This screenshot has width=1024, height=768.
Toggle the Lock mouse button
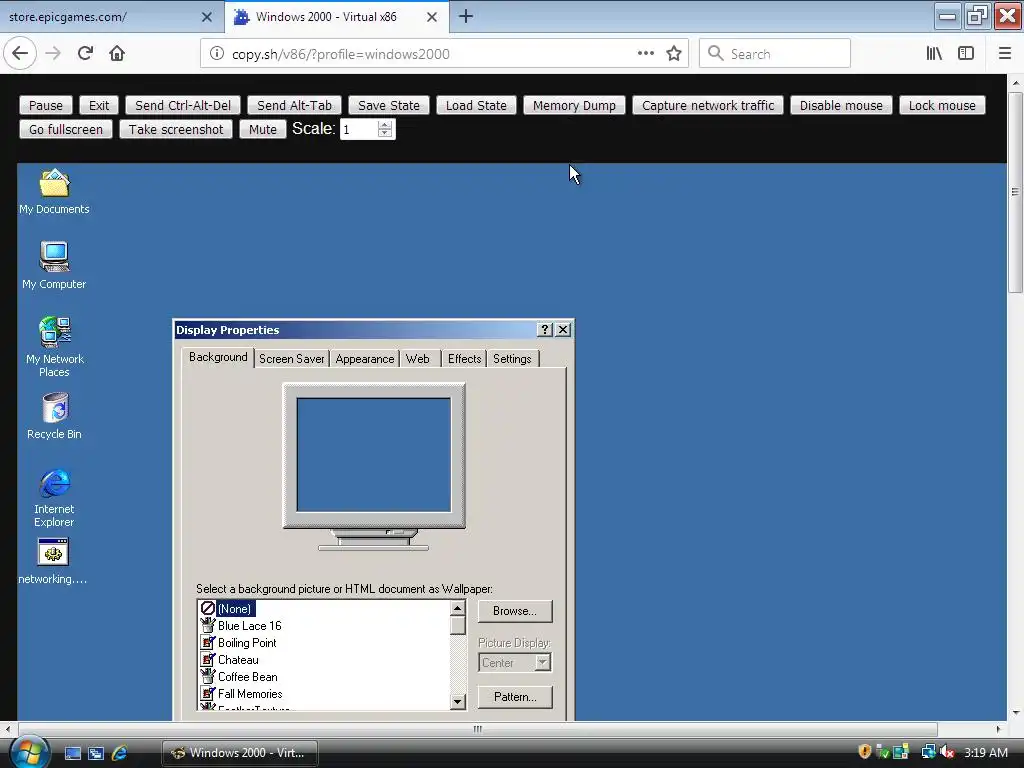point(942,105)
